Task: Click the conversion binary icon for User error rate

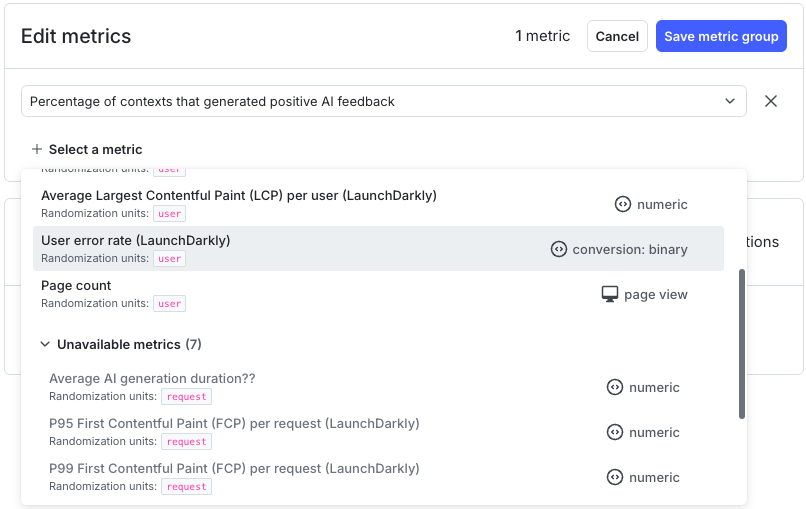Action: tap(559, 249)
